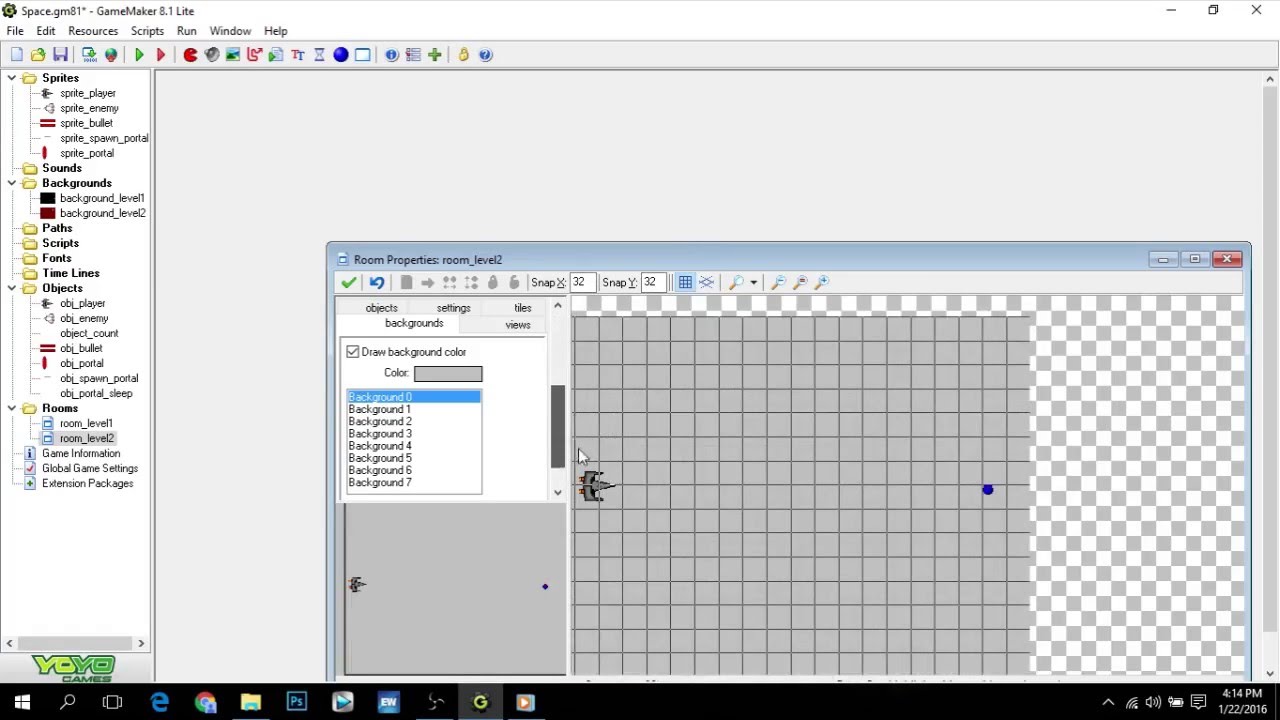Toggle the isometric grid
1280x720 pixels.
707,283
